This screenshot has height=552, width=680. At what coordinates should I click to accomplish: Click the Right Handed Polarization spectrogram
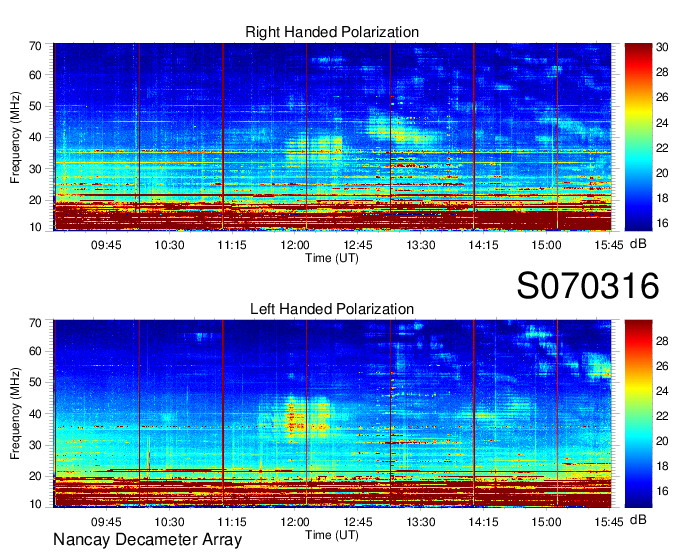332,137
